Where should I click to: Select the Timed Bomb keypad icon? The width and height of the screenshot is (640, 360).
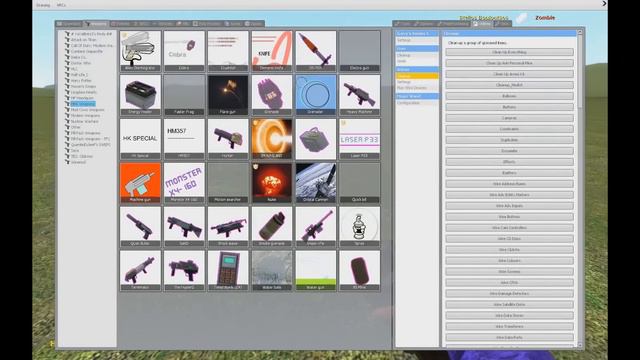[x=228, y=270]
